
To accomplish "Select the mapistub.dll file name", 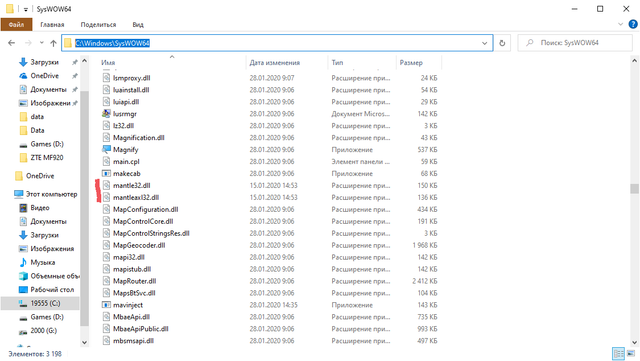I will (132, 269).
